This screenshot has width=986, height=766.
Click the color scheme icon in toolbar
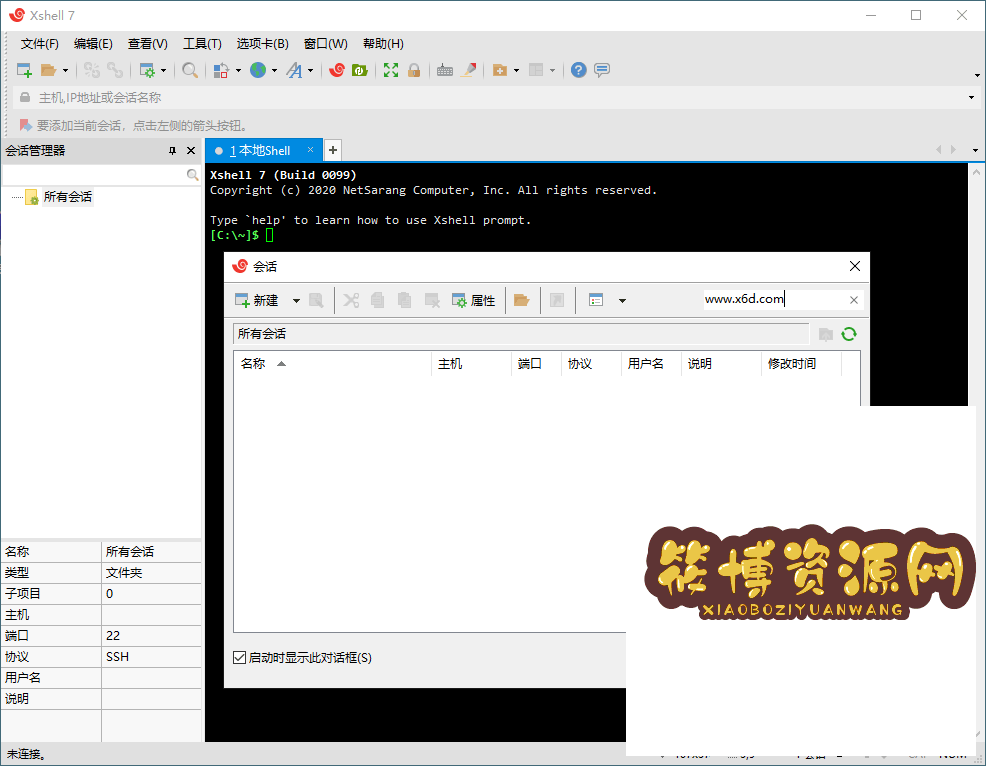pos(221,70)
